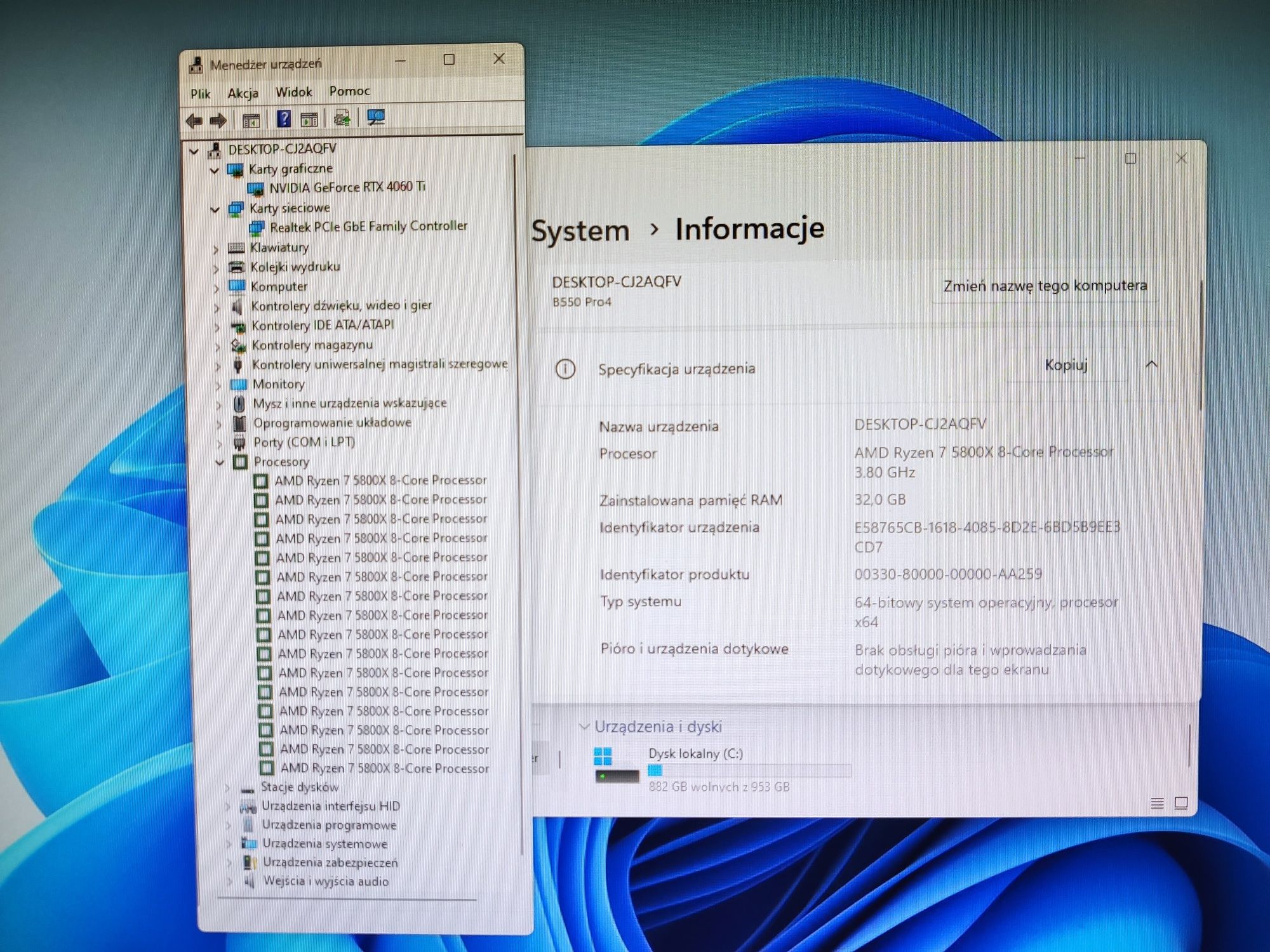Image resolution: width=1270 pixels, height=952 pixels.
Task: Click the B550 Pro4 model text
Action: (582, 302)
